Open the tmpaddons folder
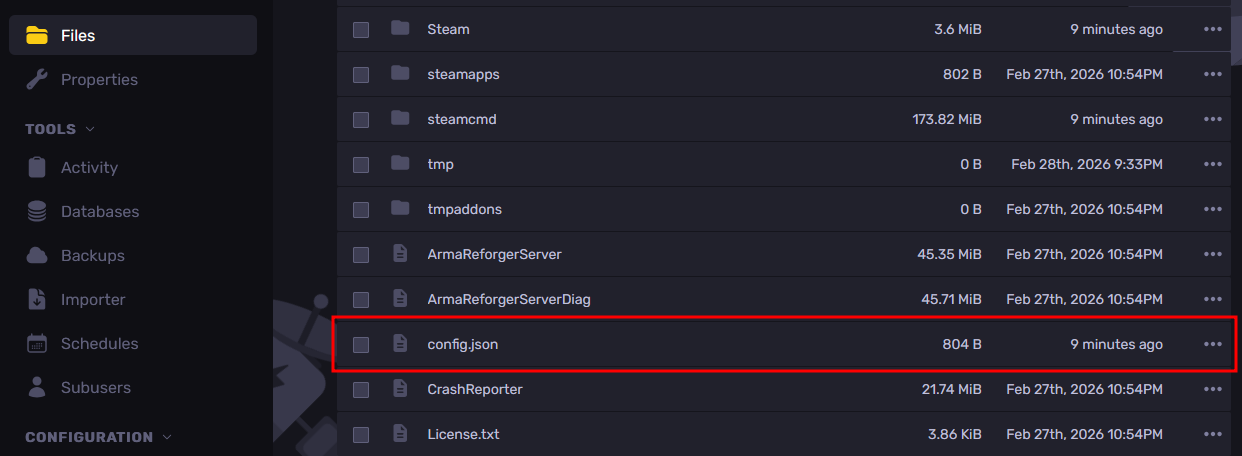 [464, 209]
